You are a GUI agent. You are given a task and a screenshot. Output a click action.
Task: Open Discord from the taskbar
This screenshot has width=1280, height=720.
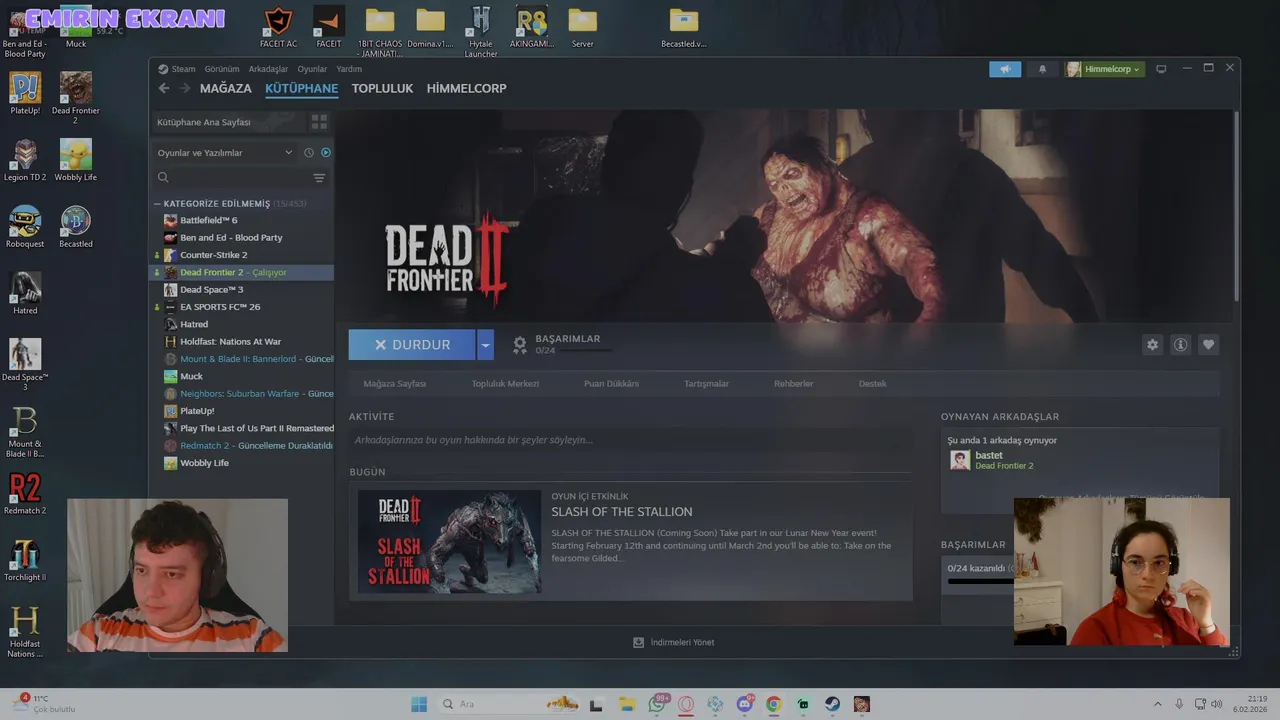tap(744, 704)
